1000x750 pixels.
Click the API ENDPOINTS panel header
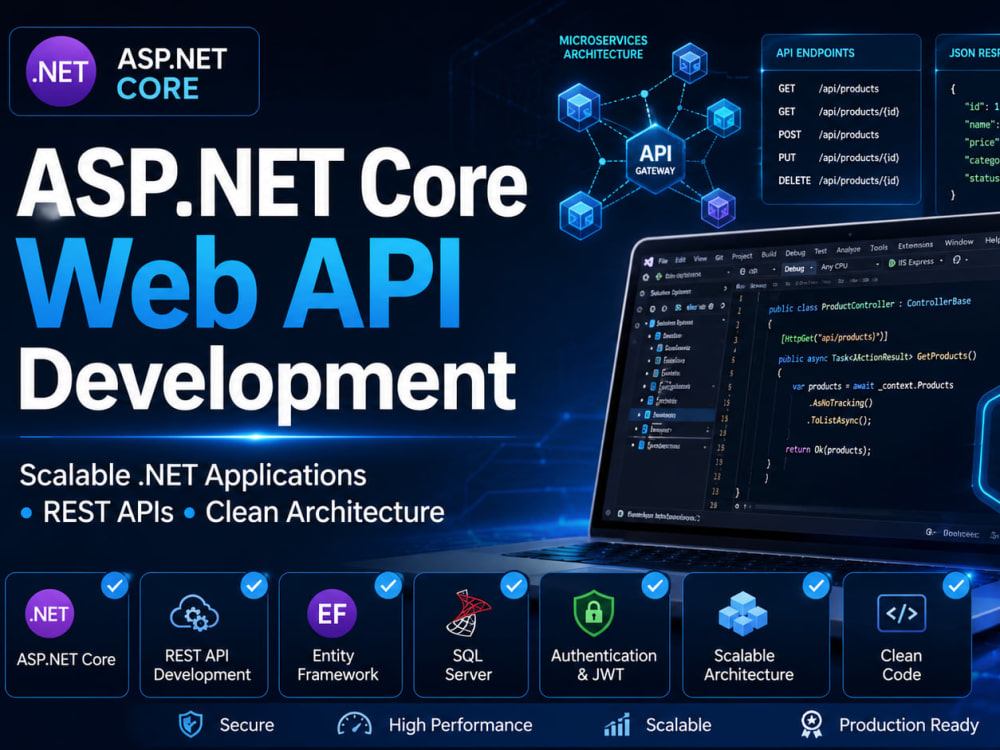[x=815, y=53]
